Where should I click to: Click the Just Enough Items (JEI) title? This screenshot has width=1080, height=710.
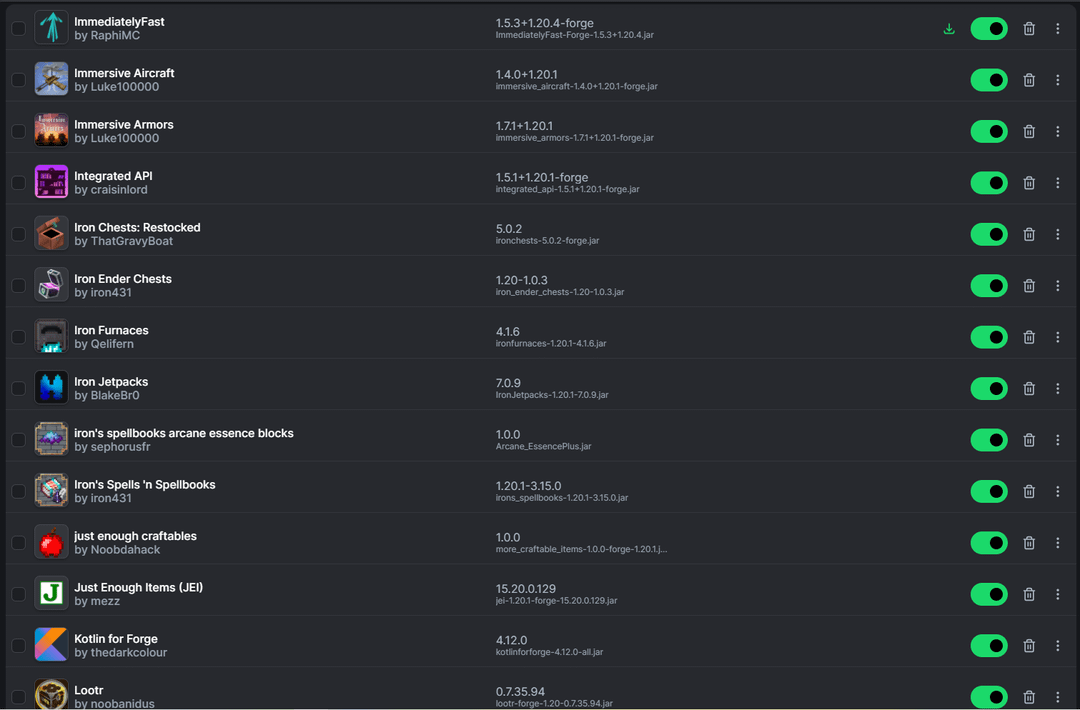tap(138, 587)
